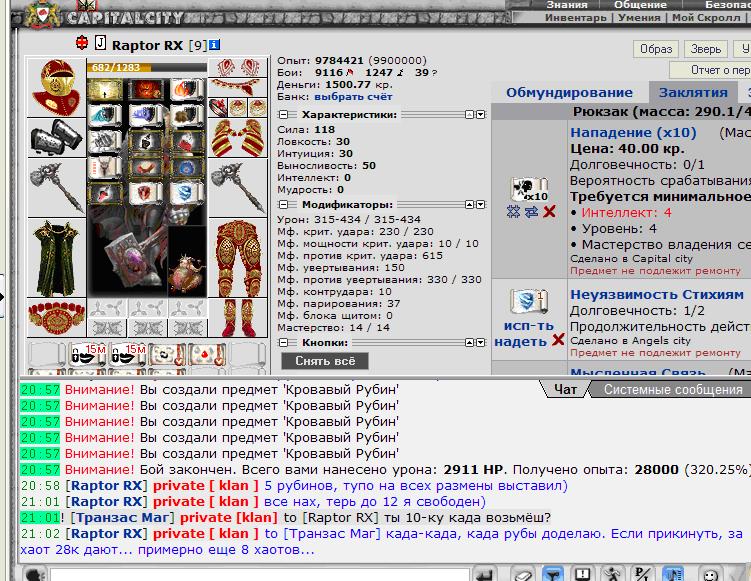Click the earrings equipment slot
Screen dimensions: 751x581
click(238, 68)
